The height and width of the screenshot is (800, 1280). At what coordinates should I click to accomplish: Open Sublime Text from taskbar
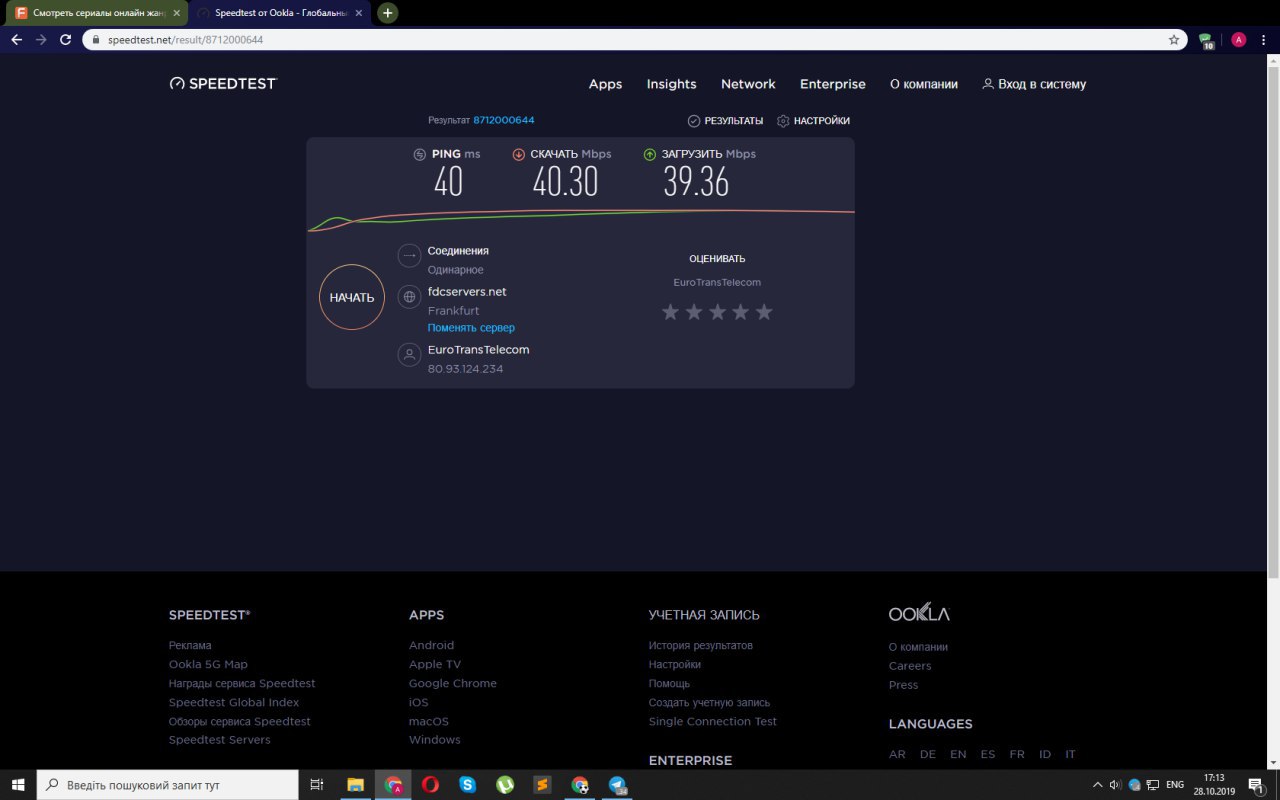[x=542, y=785]
